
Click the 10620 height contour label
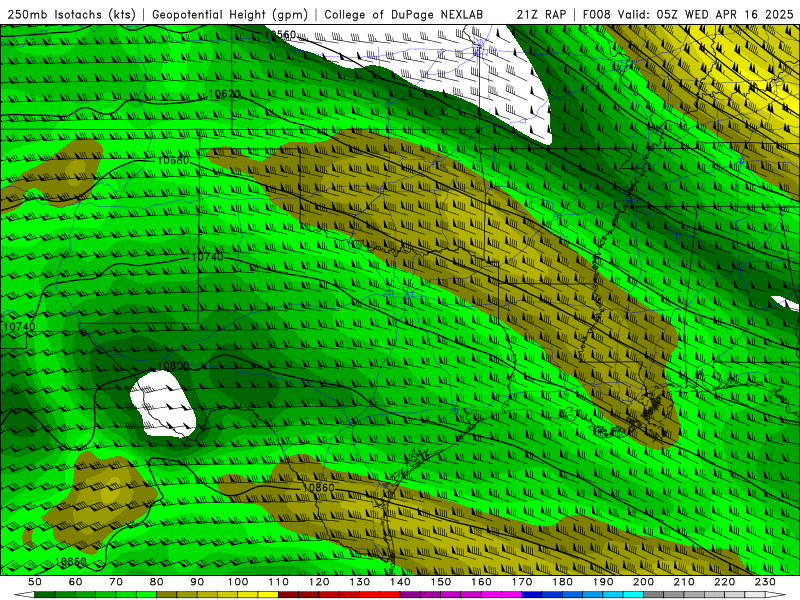pos(224,94)
